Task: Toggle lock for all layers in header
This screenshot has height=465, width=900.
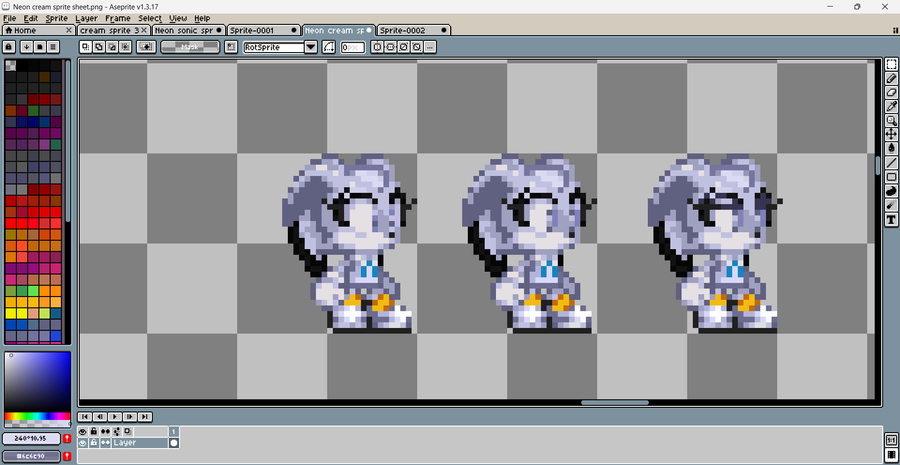Action: [94, 431]
